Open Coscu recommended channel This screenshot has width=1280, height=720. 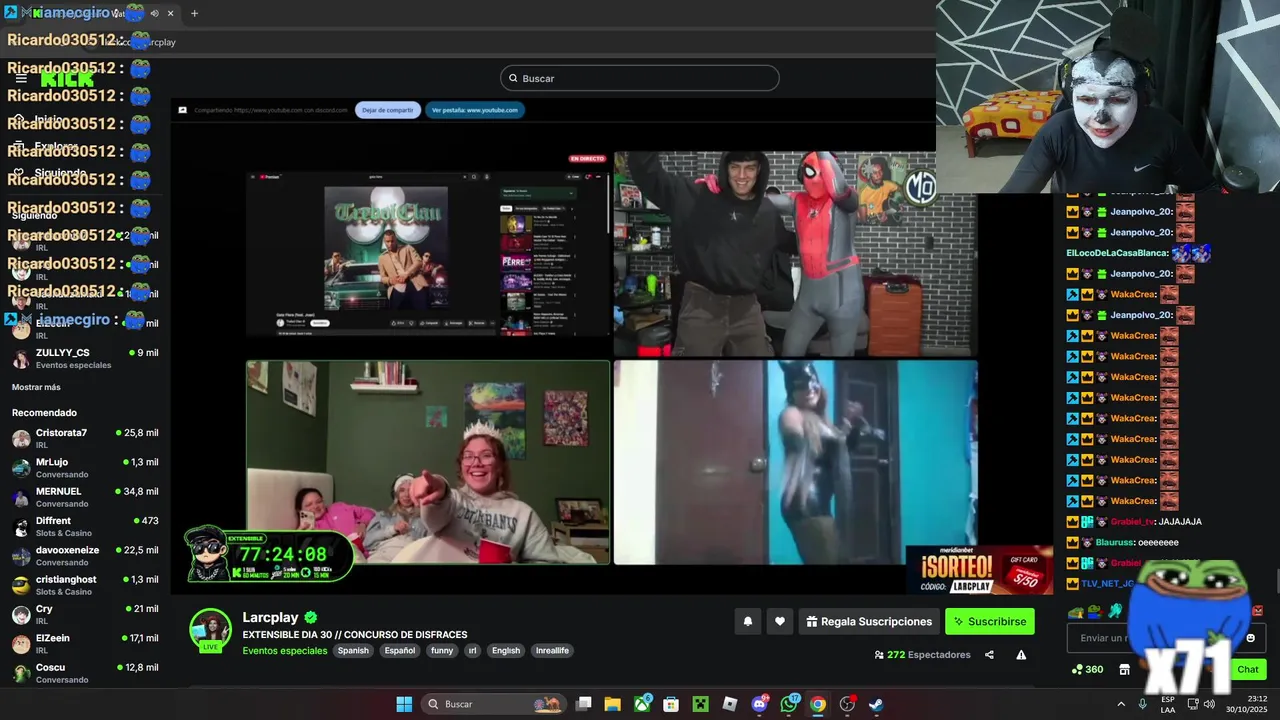click(85, 673)
